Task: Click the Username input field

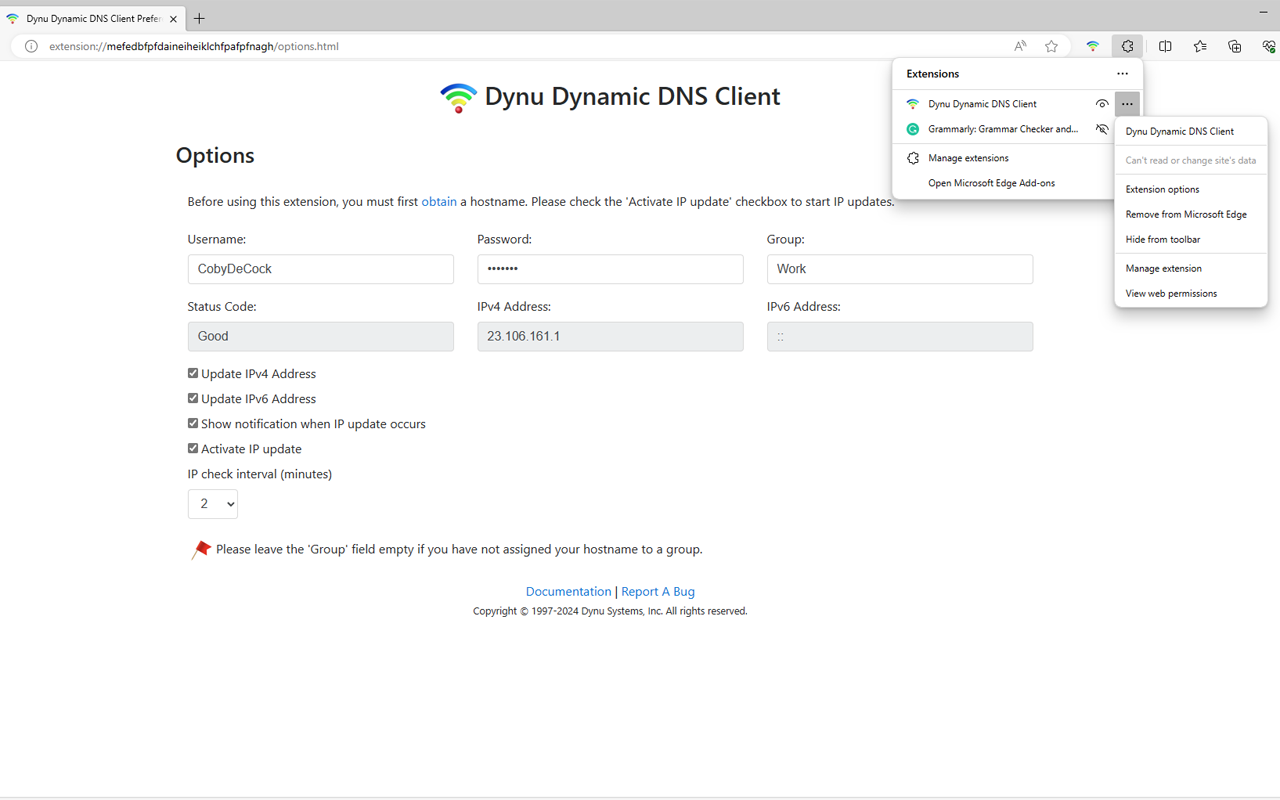Action: pos(321,269)
